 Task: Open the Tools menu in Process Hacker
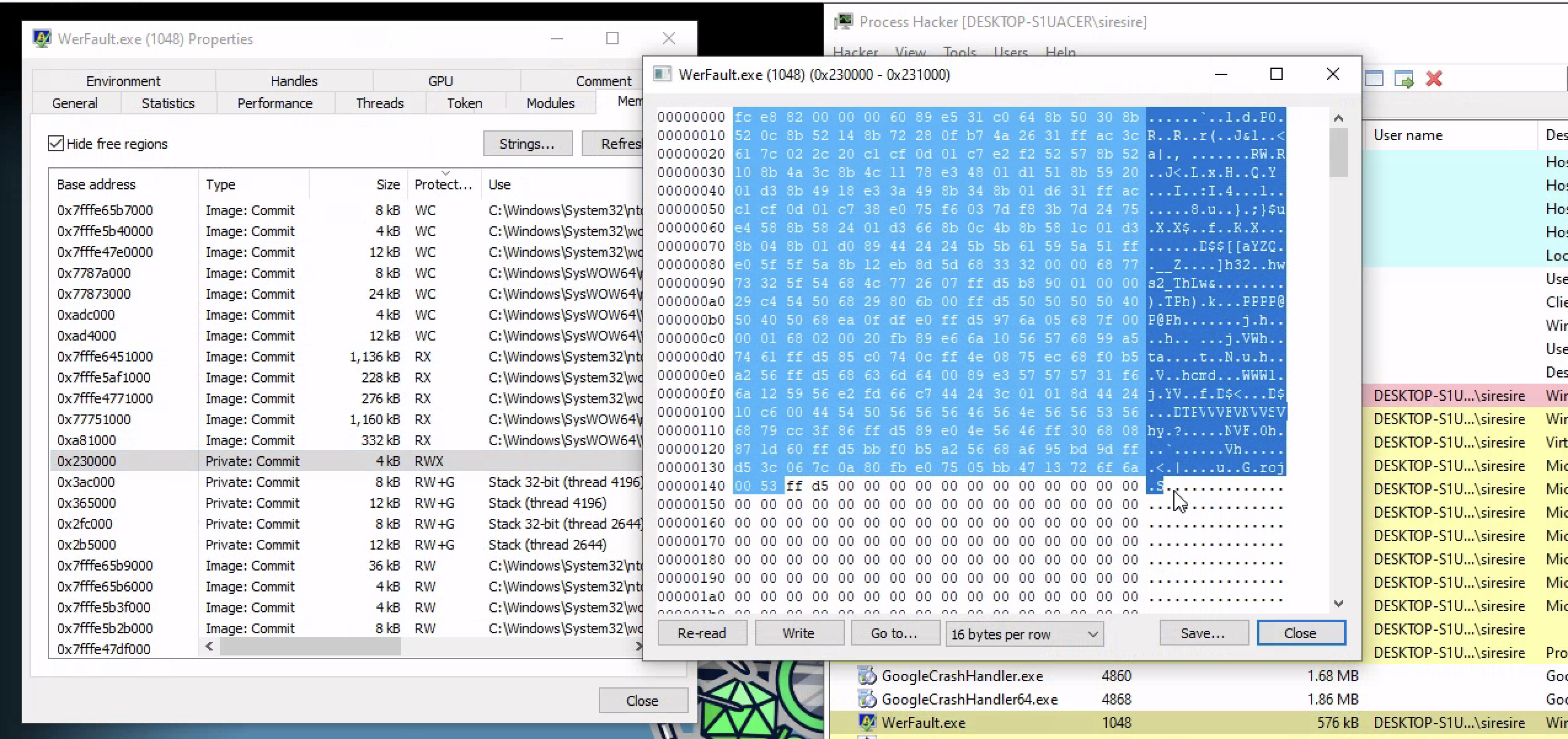pos(960,52)
